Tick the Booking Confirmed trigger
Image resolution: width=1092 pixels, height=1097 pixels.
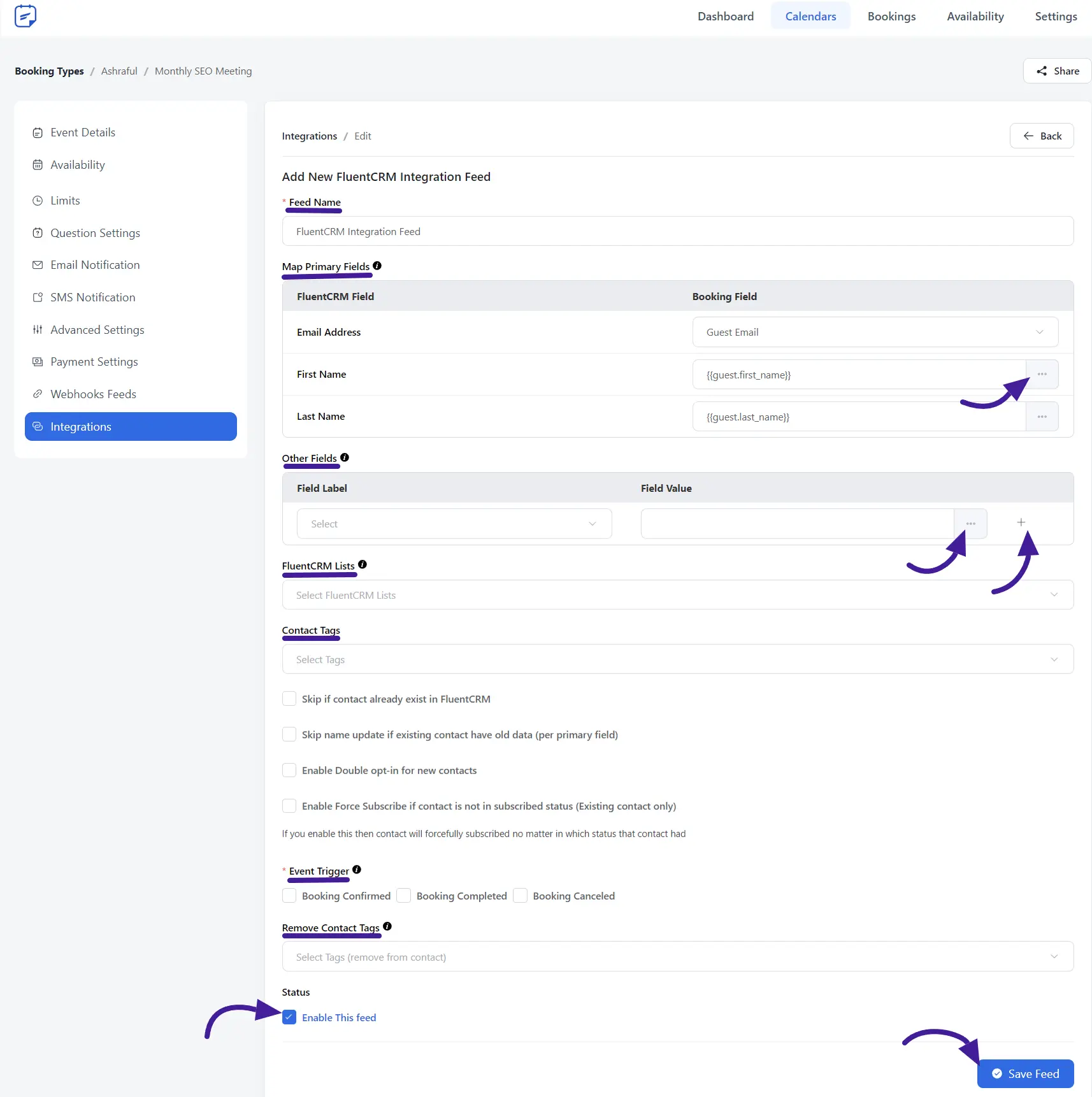pos(289,896)
